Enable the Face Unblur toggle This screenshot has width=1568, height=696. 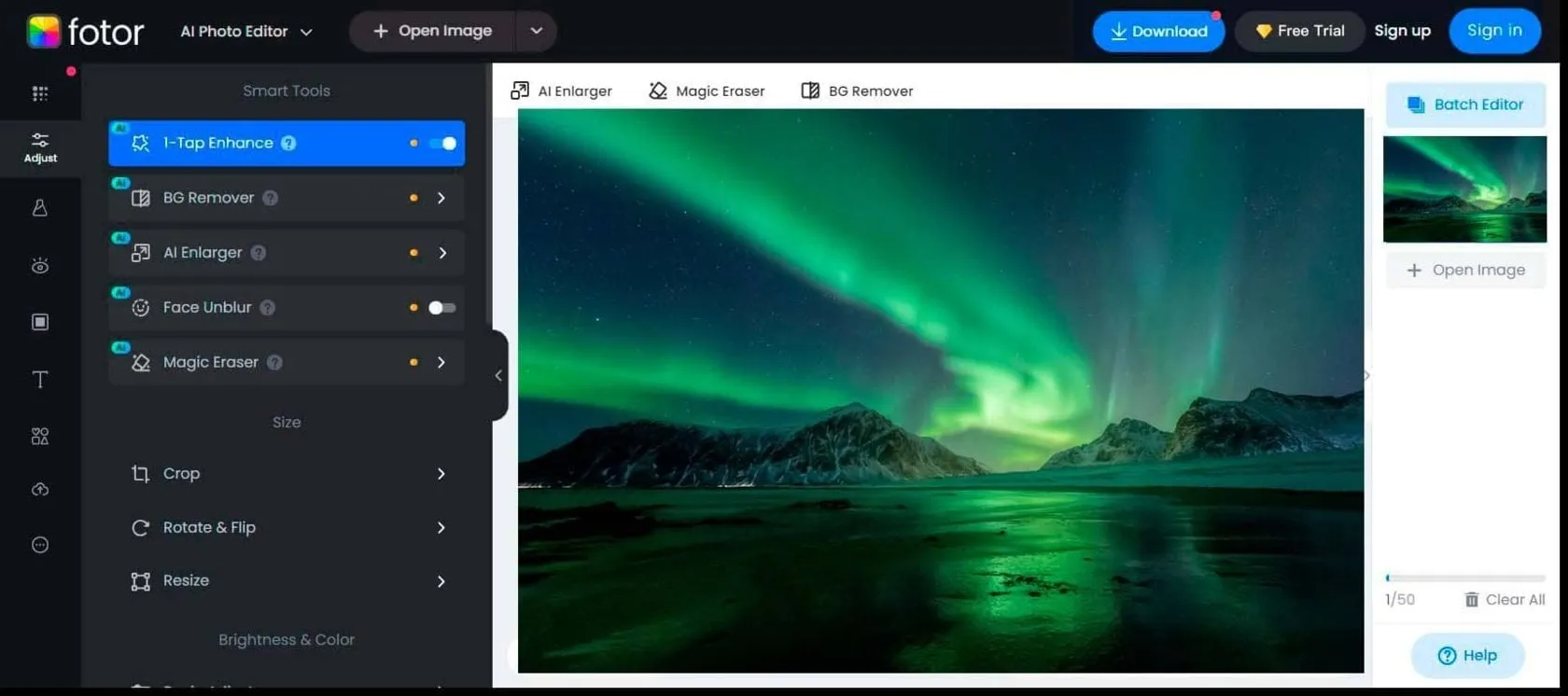[x=441, y=308]
